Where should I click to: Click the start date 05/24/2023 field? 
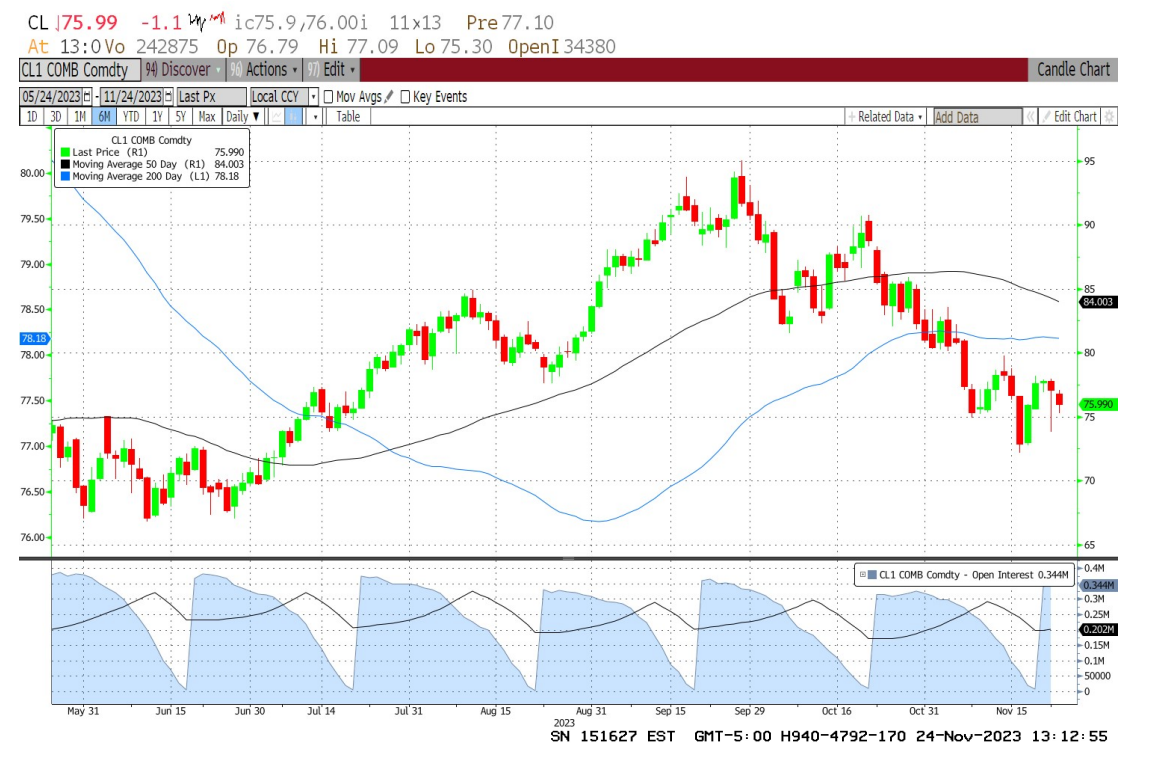51,97
